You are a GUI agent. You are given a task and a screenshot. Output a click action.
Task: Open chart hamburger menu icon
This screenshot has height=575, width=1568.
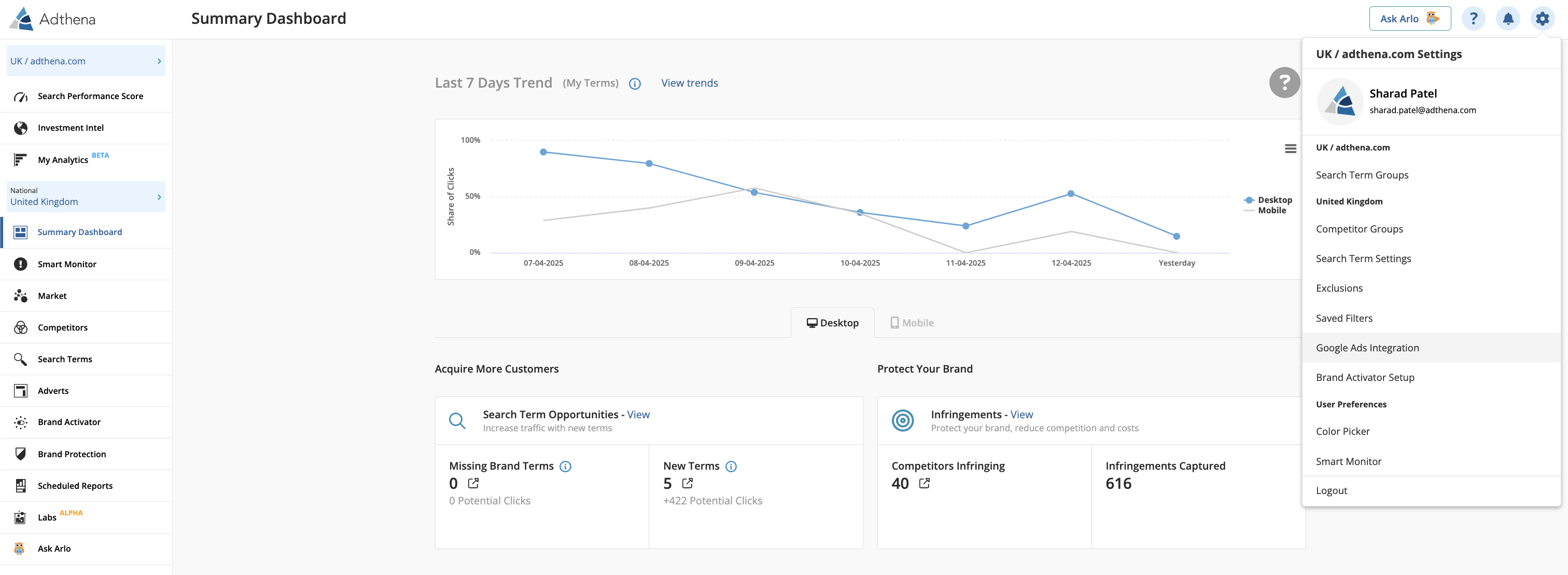pyautogui.click(x=1290, y=148)
